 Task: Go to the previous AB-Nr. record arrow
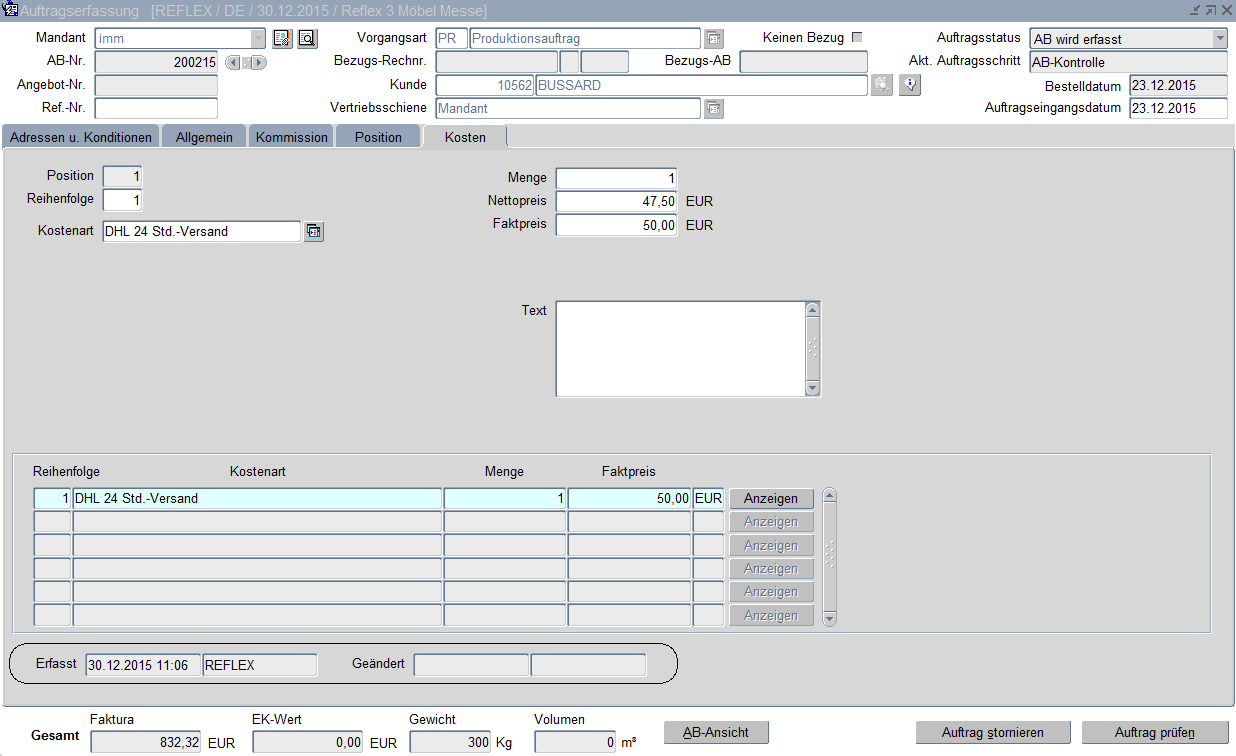click(233, 63)
